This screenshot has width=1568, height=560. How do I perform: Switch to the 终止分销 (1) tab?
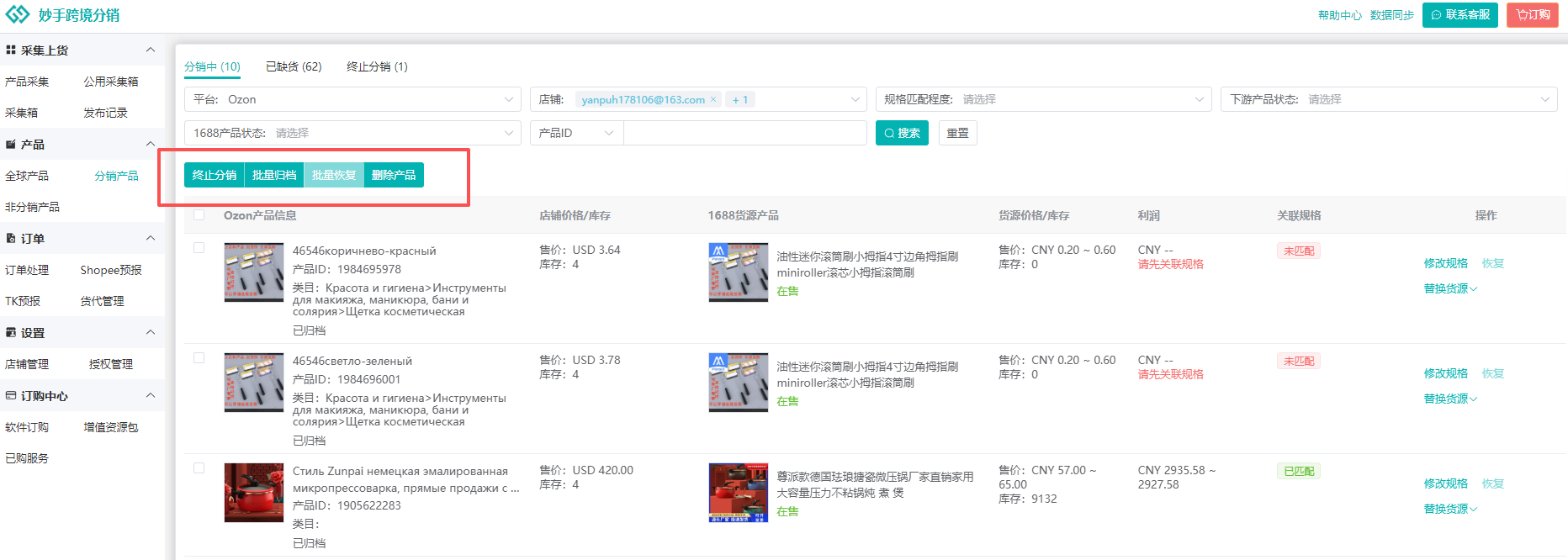pos(377,66)
